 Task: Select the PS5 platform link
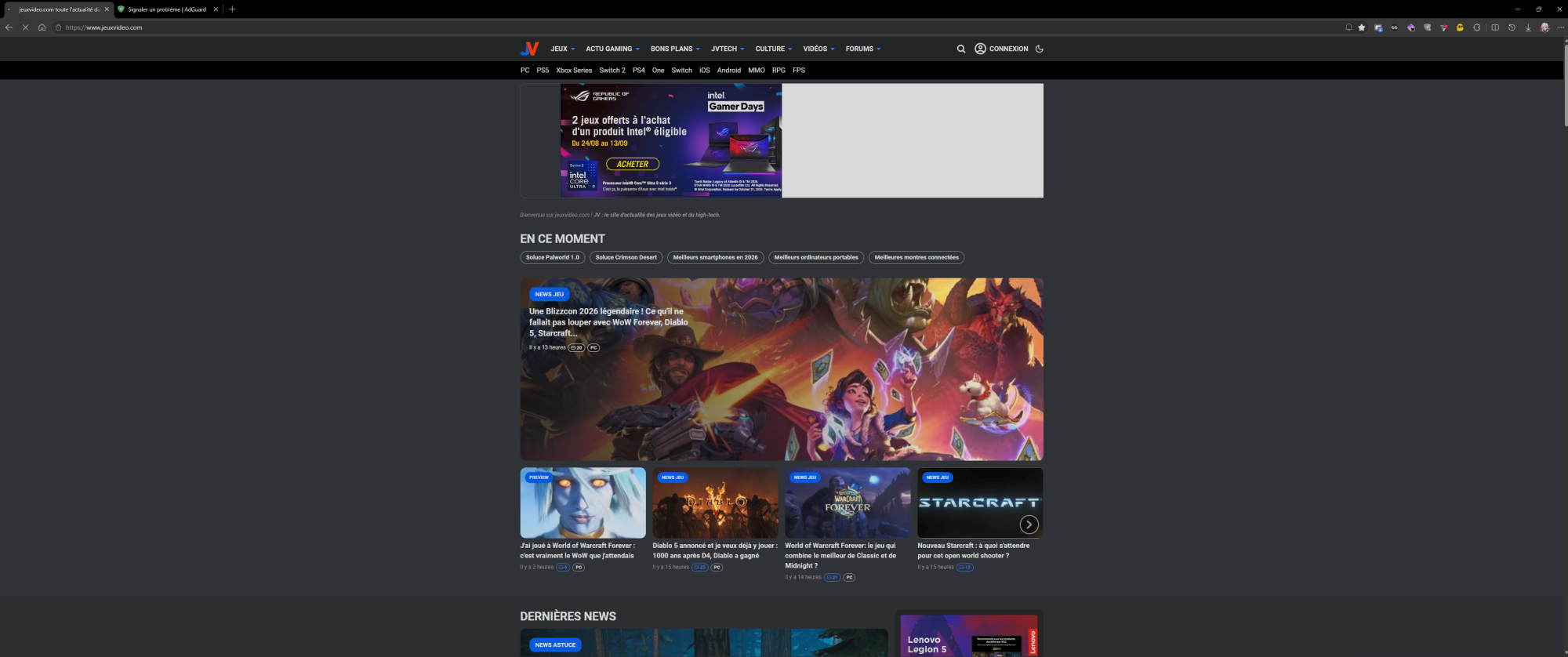tap(543, 71)
